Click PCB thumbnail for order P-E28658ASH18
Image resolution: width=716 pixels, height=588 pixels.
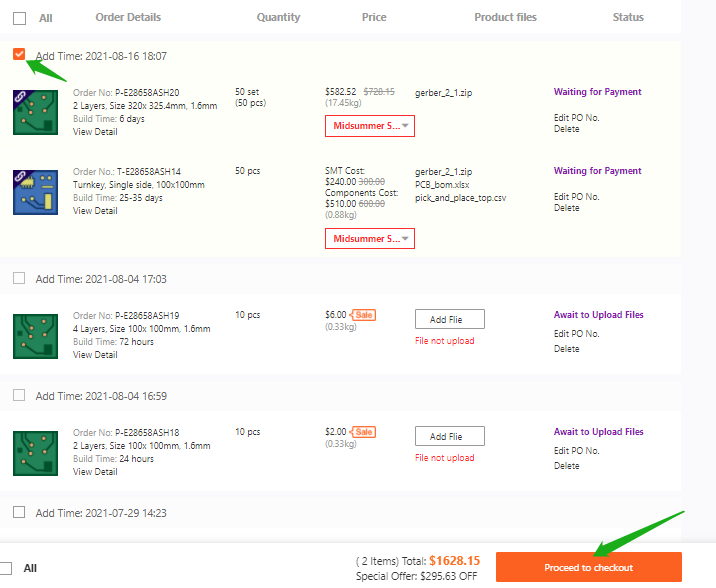34,452
